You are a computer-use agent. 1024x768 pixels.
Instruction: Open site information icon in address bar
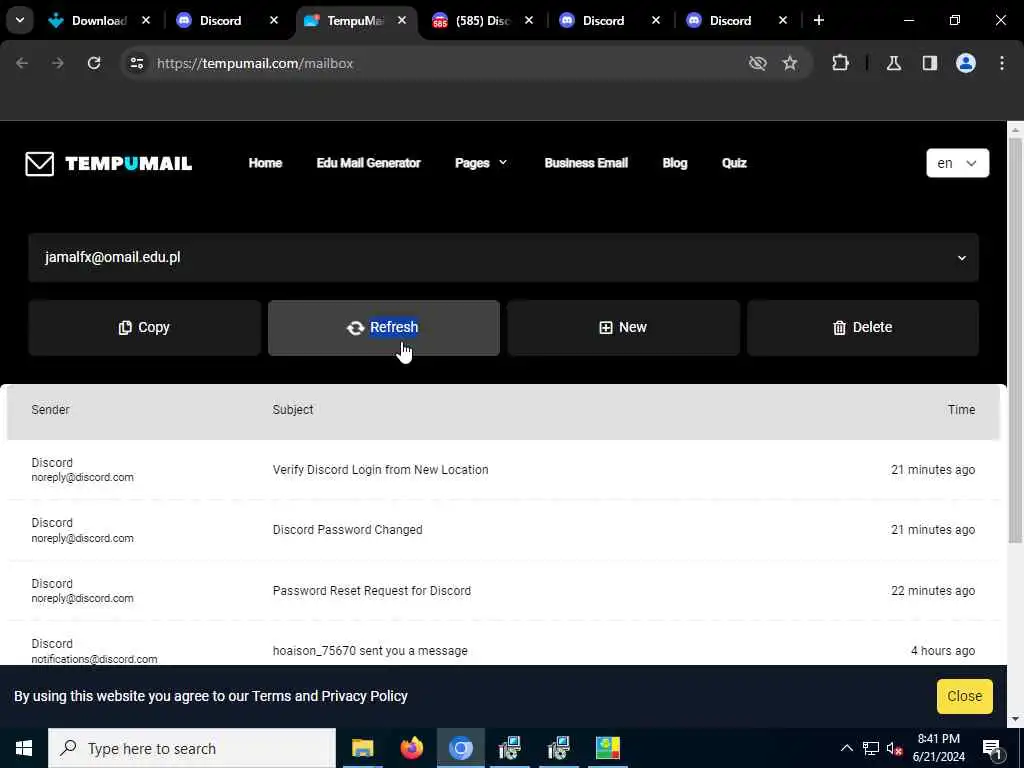pos(136,63)
